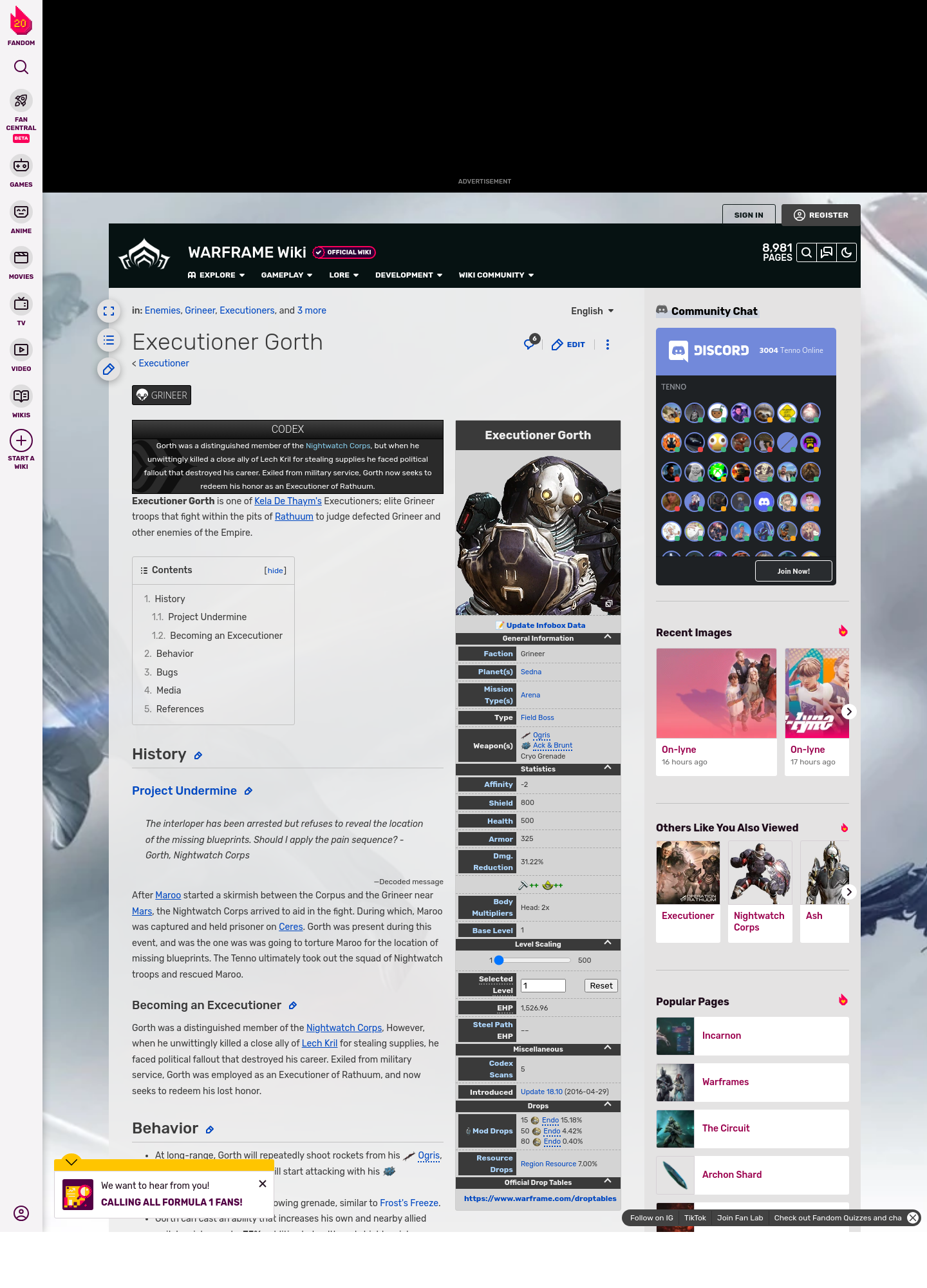
Task: Show next Recent Images arrow
Action: pyautogui.click(x=848, y=712)
